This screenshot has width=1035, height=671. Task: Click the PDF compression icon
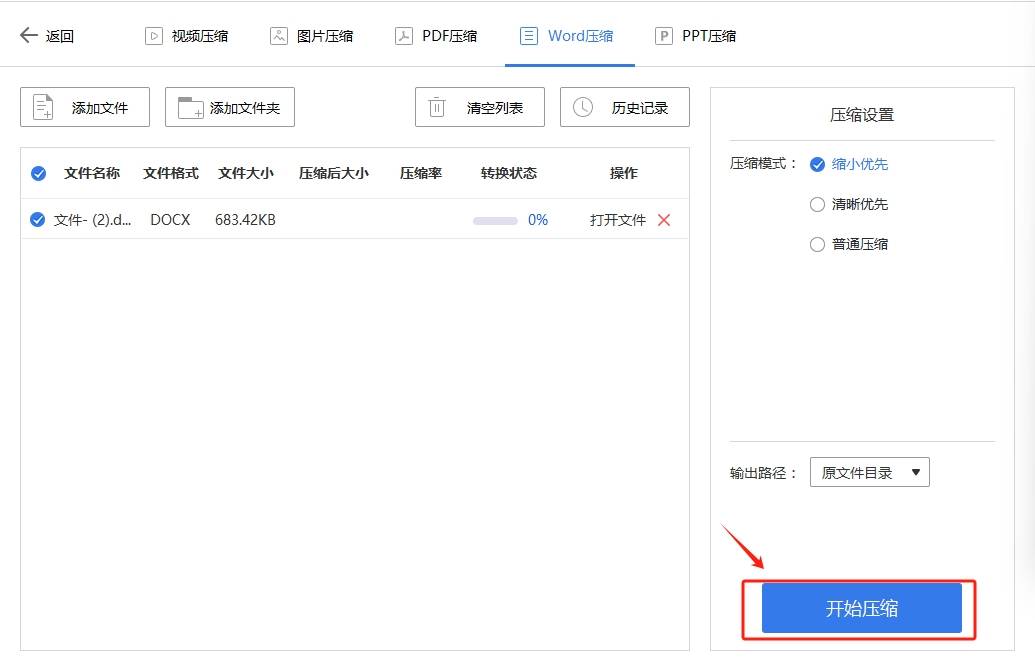point(404,36)
